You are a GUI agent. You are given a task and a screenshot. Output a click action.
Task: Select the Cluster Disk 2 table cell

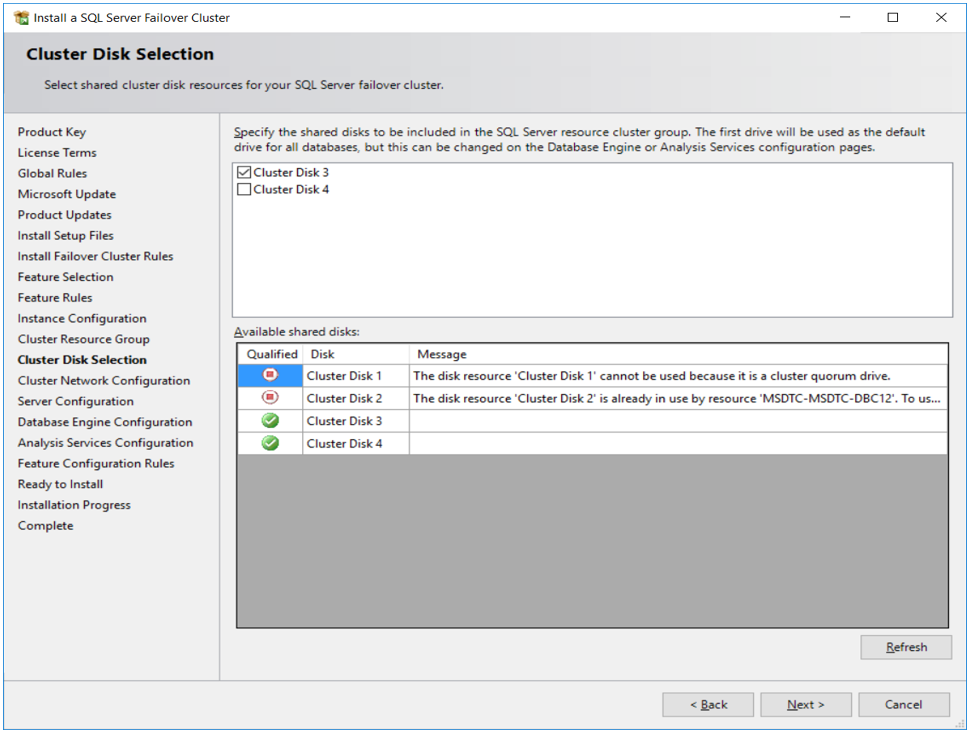point(356,398)
